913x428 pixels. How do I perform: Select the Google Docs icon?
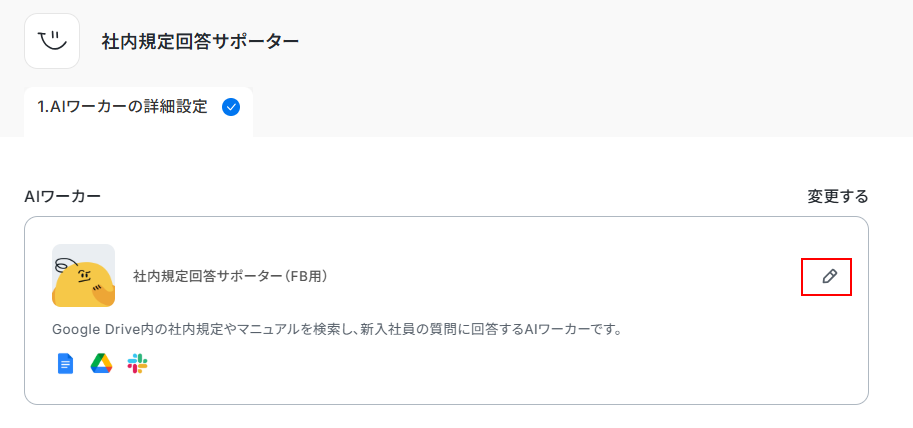coord(65,364)
